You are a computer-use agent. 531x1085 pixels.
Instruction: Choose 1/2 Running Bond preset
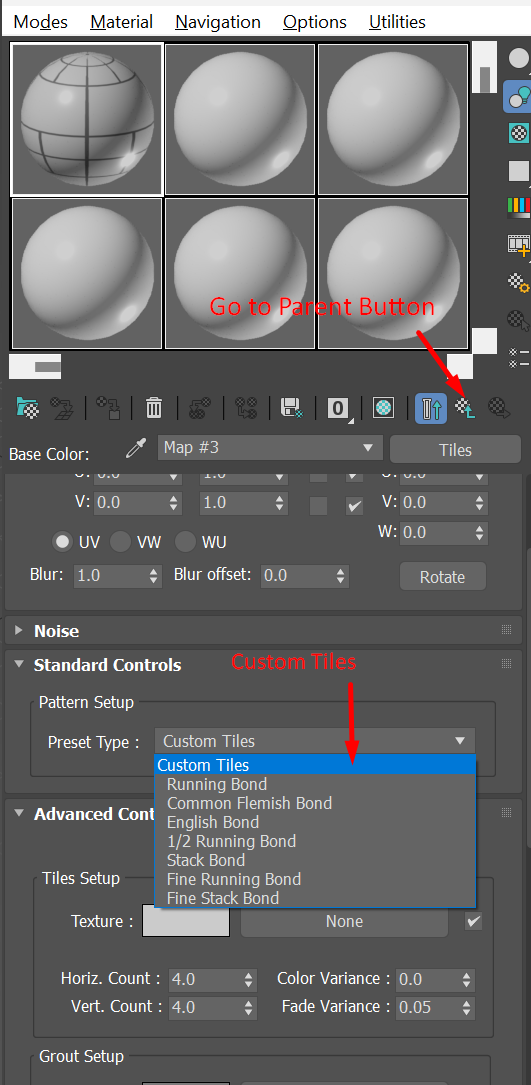[x=315, y=841]
